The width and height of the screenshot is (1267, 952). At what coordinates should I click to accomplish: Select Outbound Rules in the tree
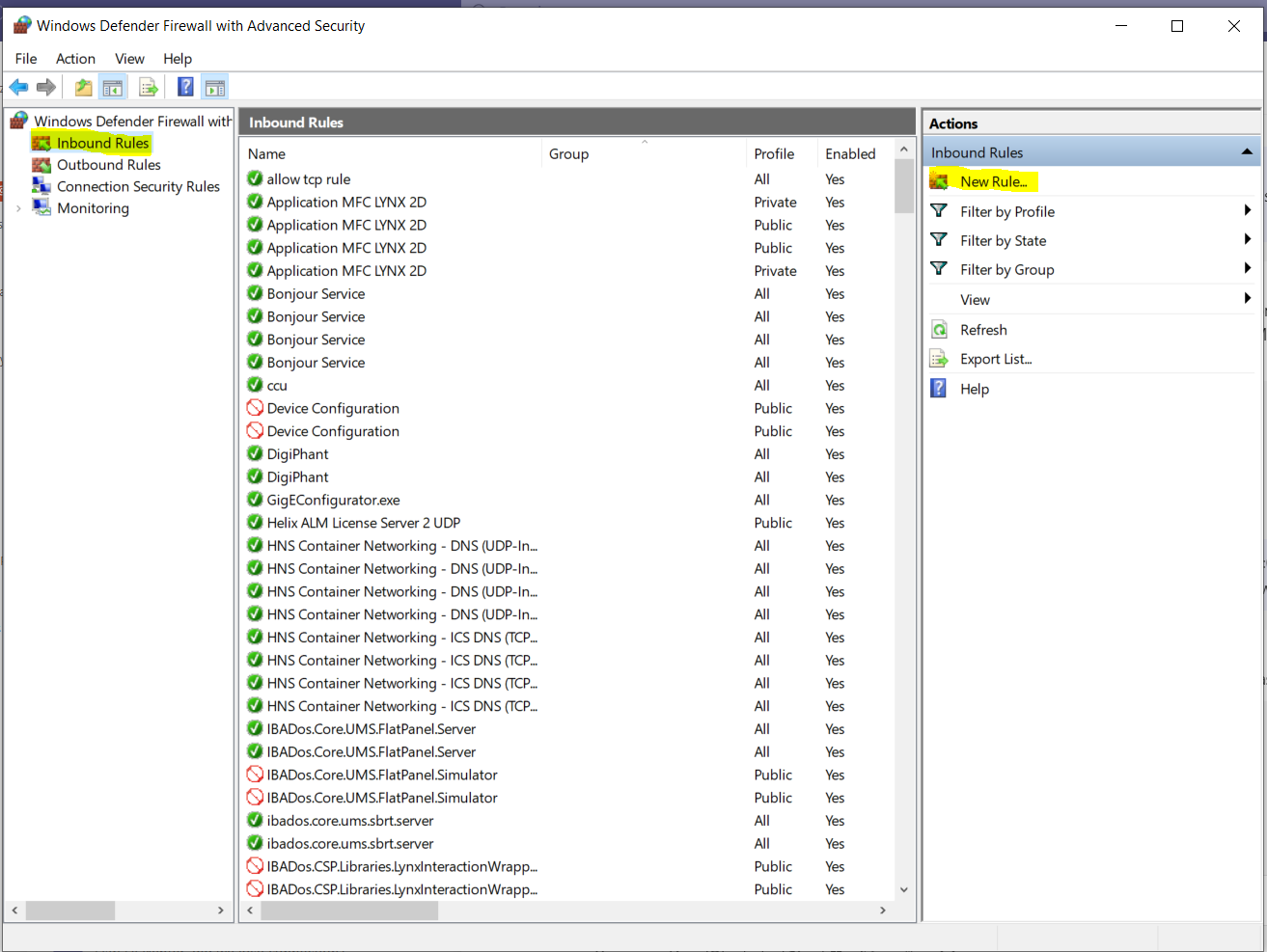109,165
